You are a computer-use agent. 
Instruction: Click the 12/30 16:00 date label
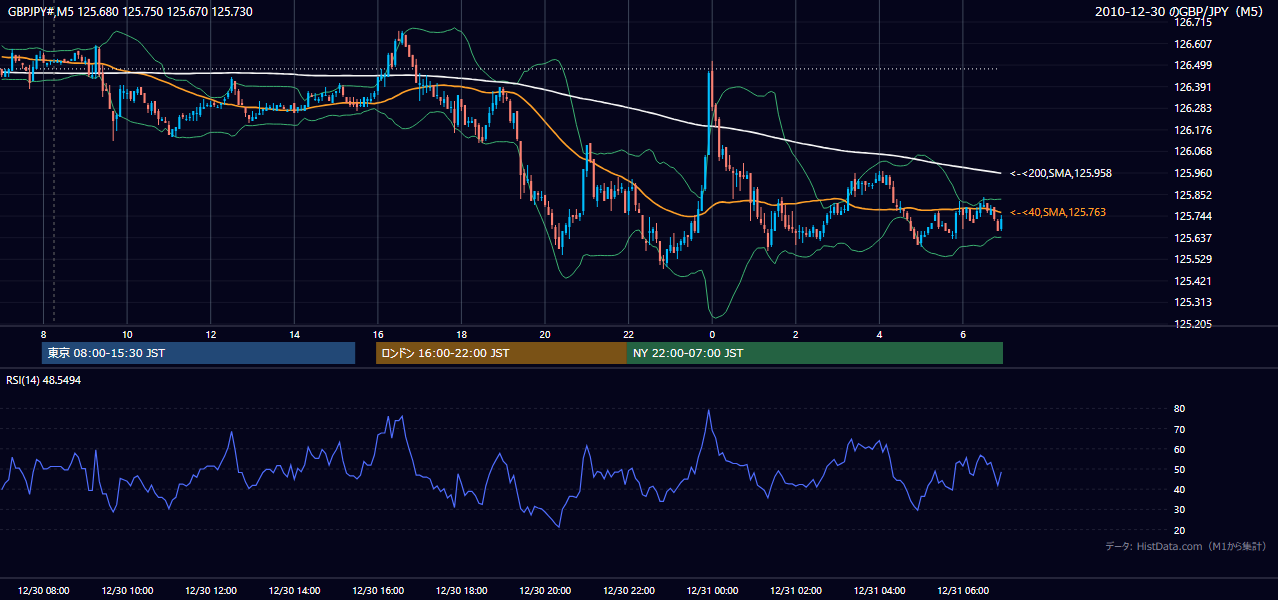[378, 591]
